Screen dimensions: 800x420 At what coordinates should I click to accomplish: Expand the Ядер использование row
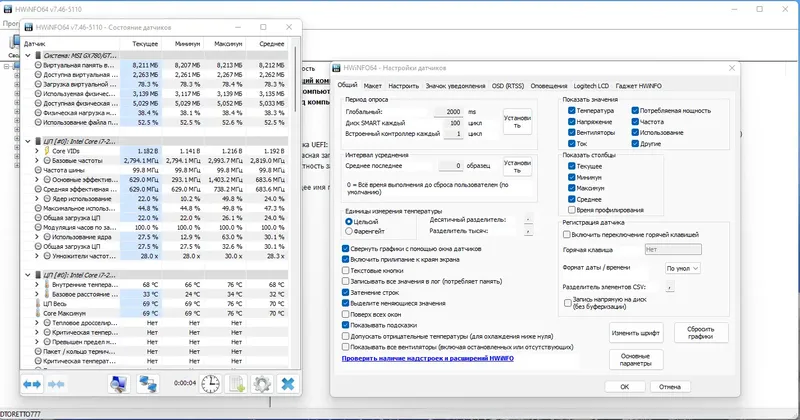[37, 199]
